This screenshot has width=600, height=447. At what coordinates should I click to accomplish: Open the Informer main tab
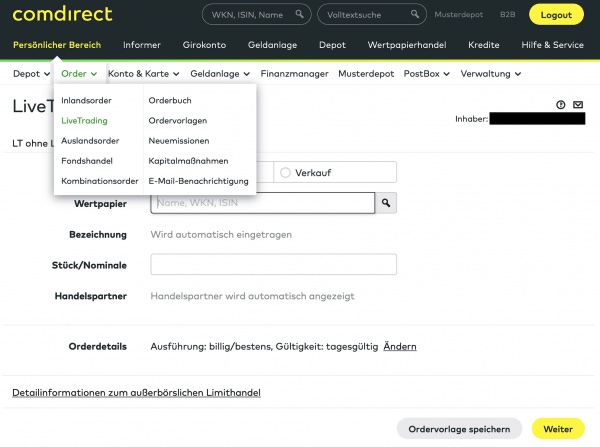coord(142,45)
